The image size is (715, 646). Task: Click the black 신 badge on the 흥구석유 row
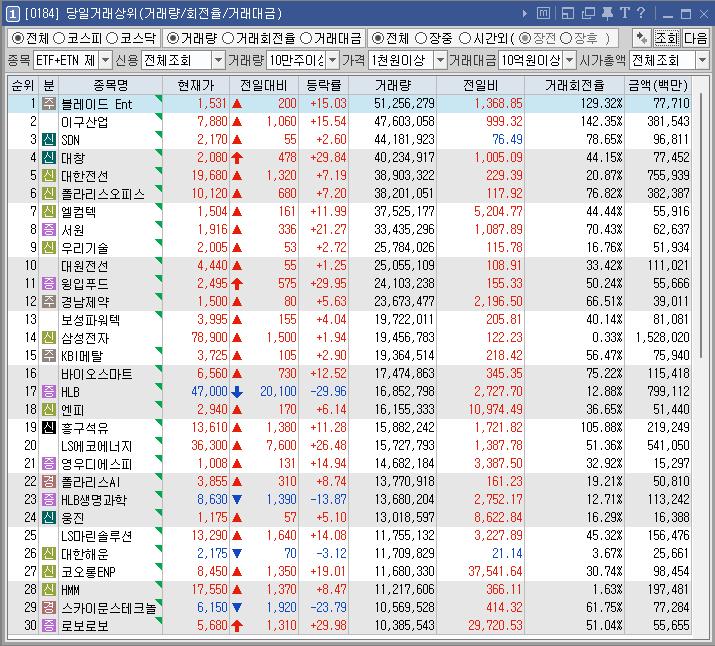49,427
